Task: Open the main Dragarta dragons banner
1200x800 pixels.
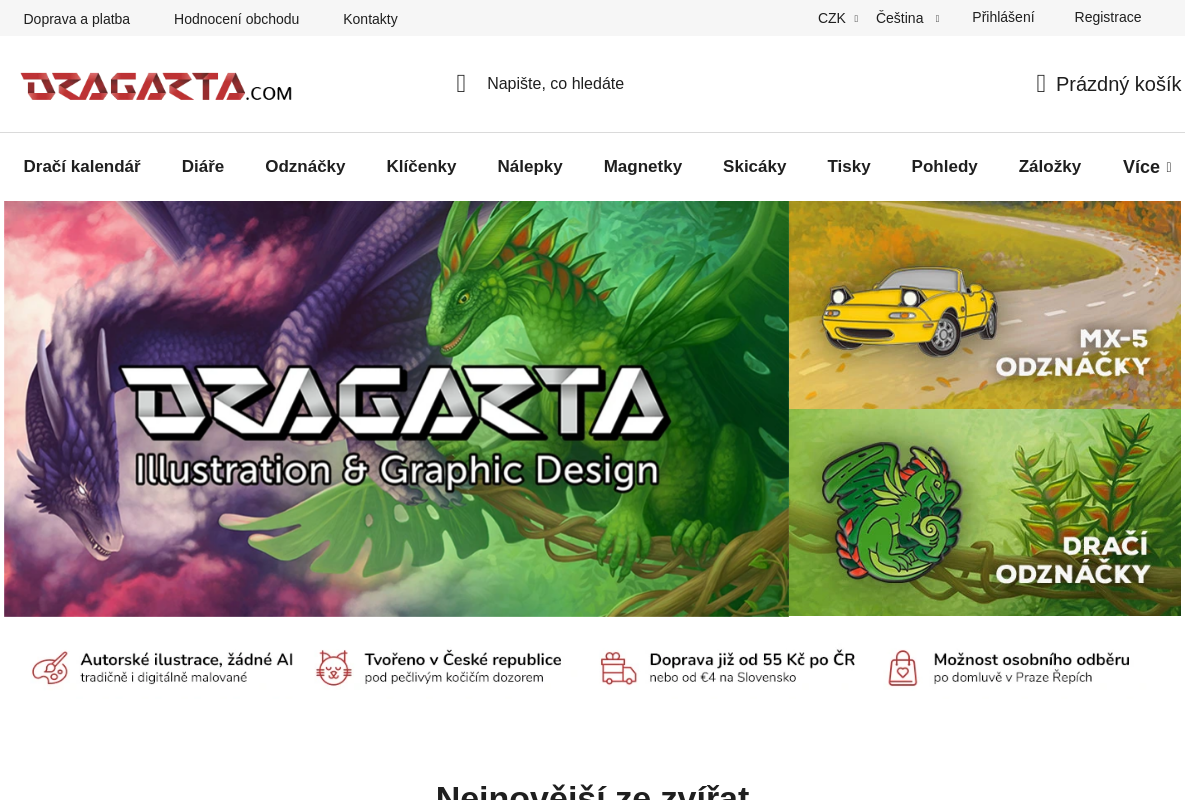Action: pyautogui.click(x=396, y=409)
